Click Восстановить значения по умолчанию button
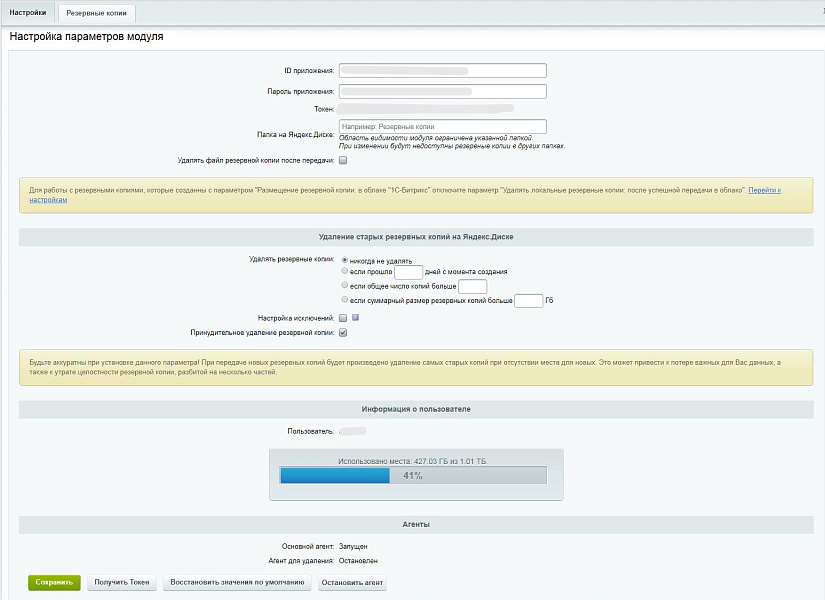 pos(237,582)
